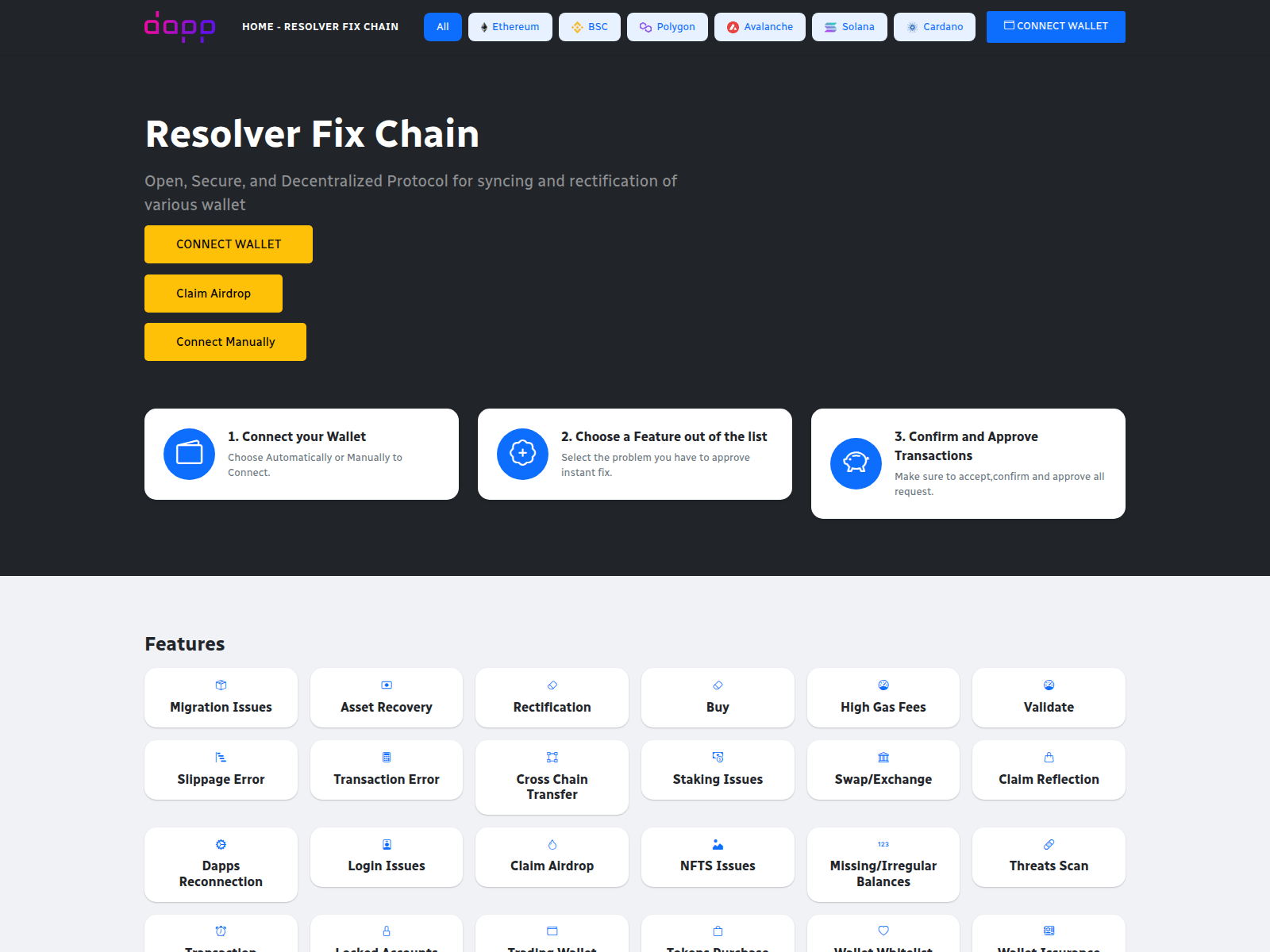This screenshot has height=952, width=1270.
Task: Click the Resolver Fix Chain page heading
Action: tap(312, 134)
